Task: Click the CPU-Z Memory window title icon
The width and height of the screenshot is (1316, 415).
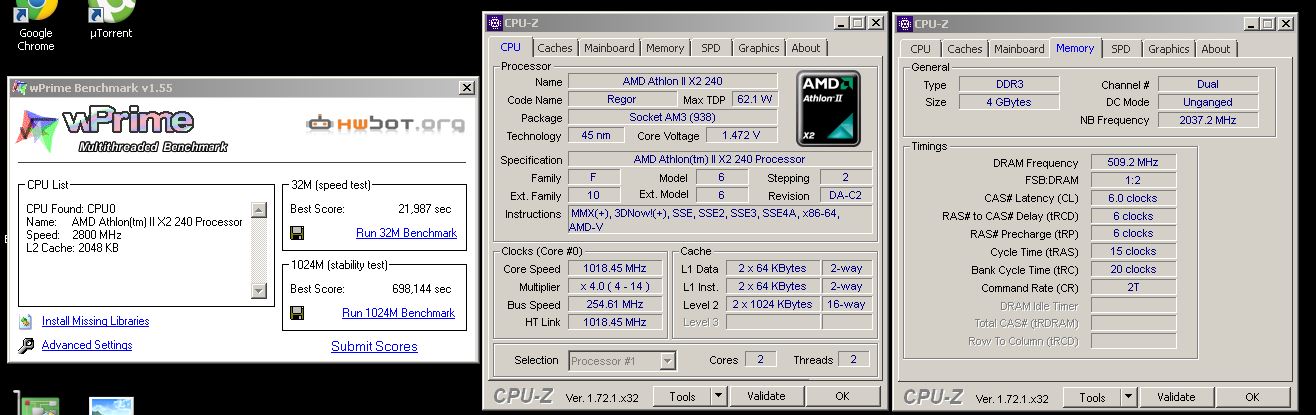Action: pyautogui.click(x=904, y=23)
